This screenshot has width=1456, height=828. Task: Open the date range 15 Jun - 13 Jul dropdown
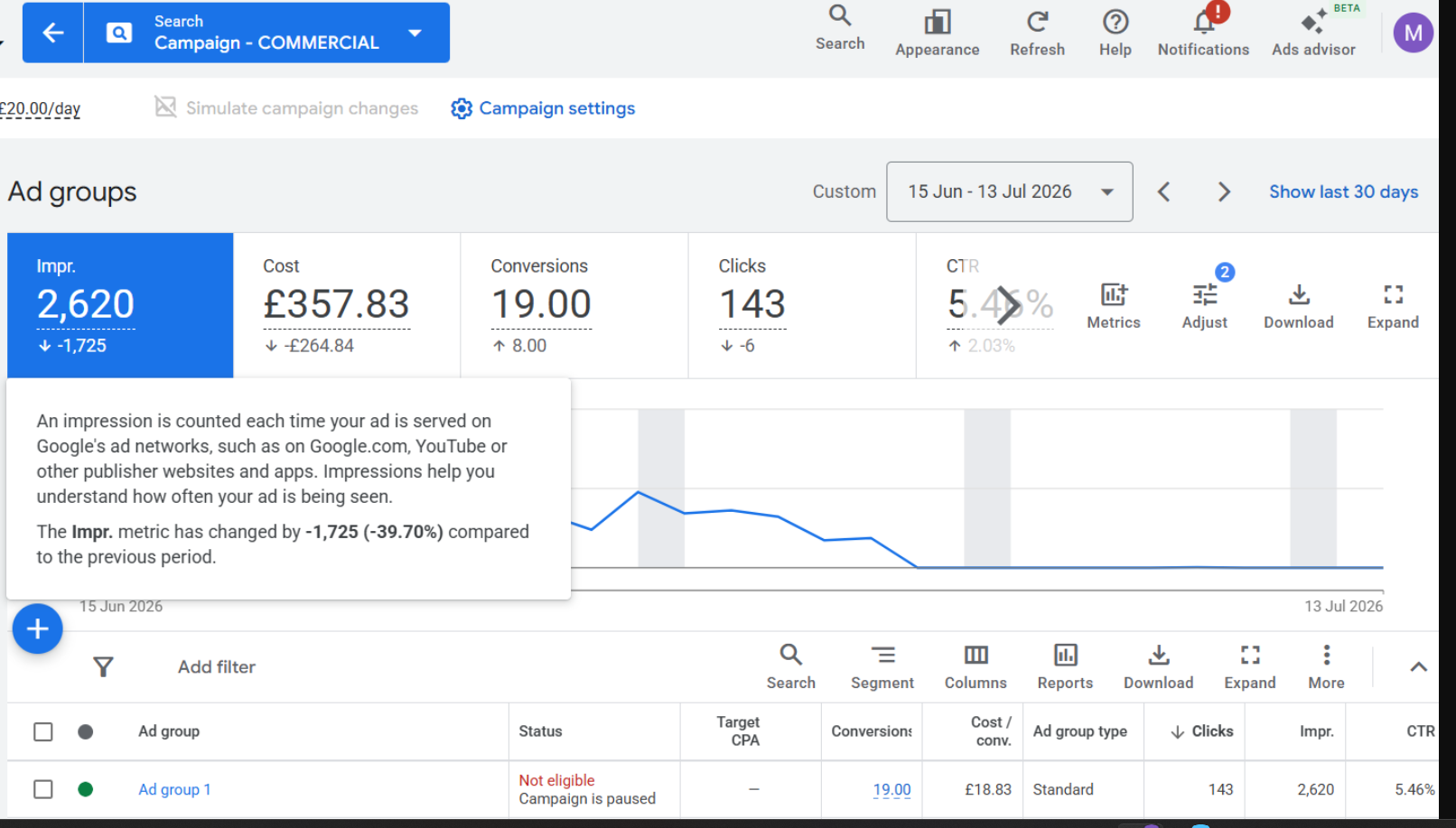click(1009, 191)
